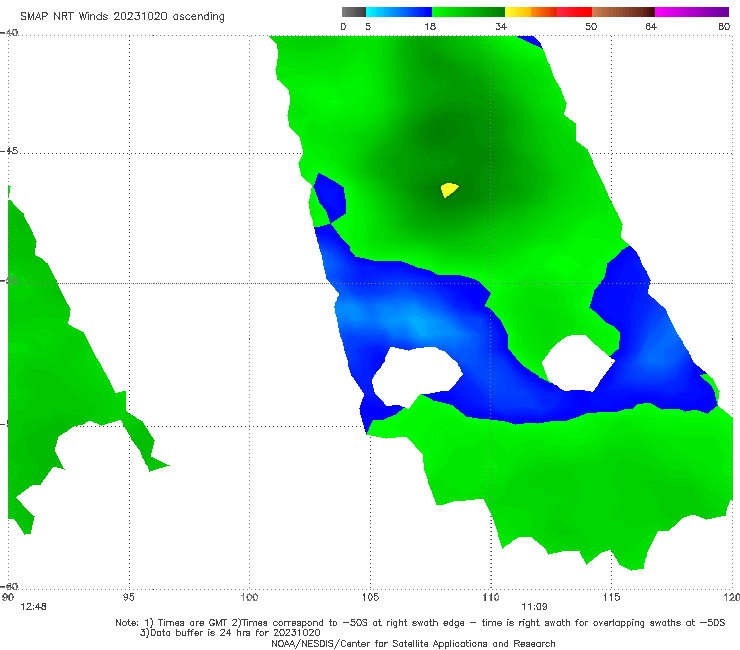Click the cyan-blue segment of the color bar
Viewport: 740px width, 650px height.
(x=399, y=12)
